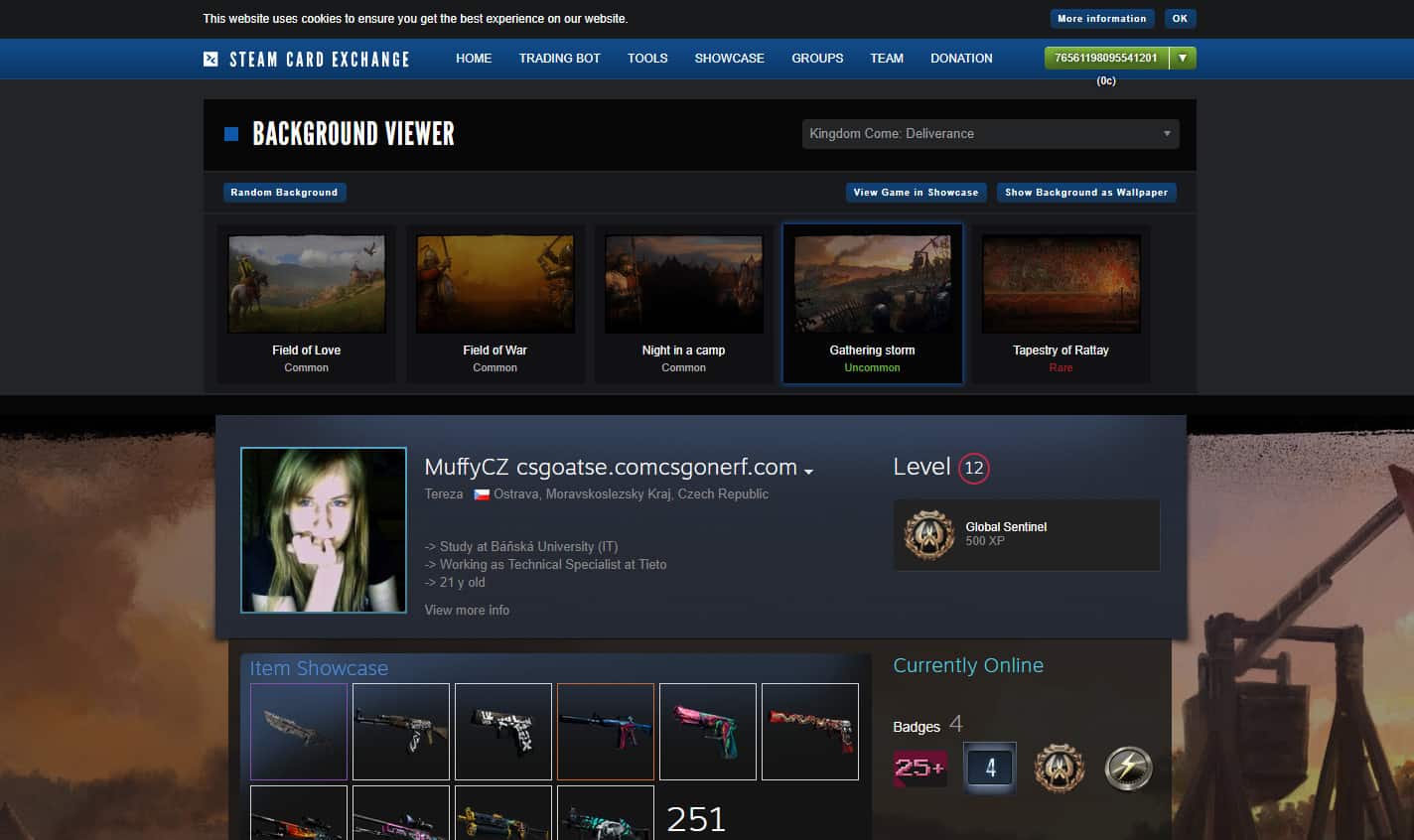Click the Steam Card Exchange logo icon

[x=211, y=59]
